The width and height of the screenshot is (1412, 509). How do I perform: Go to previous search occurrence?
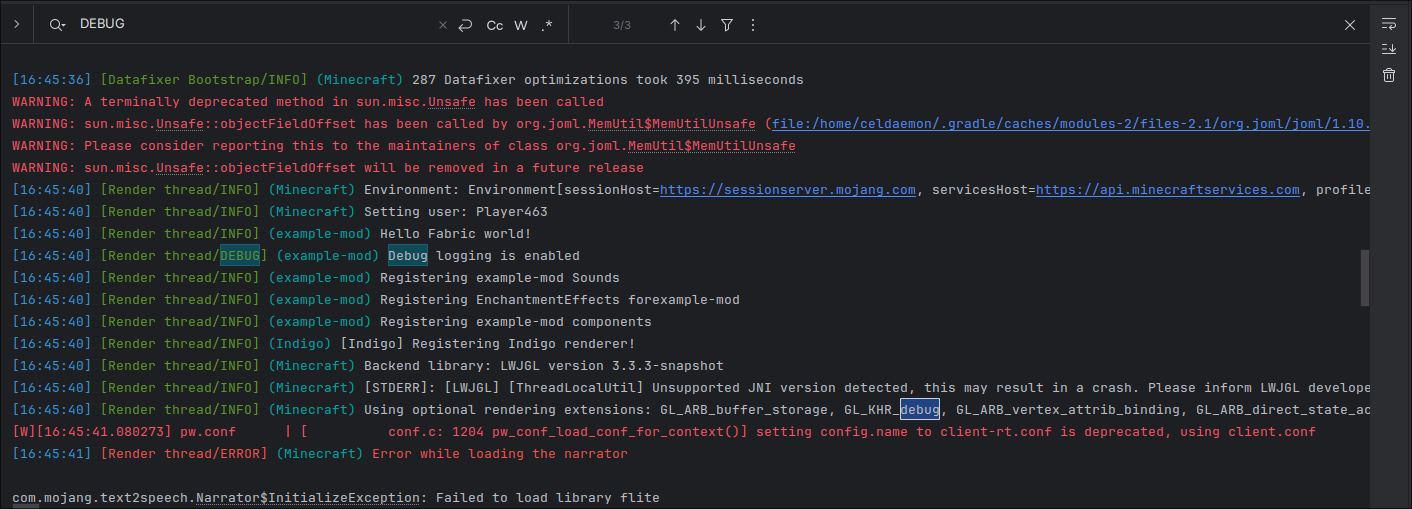[x=675, y=25]
